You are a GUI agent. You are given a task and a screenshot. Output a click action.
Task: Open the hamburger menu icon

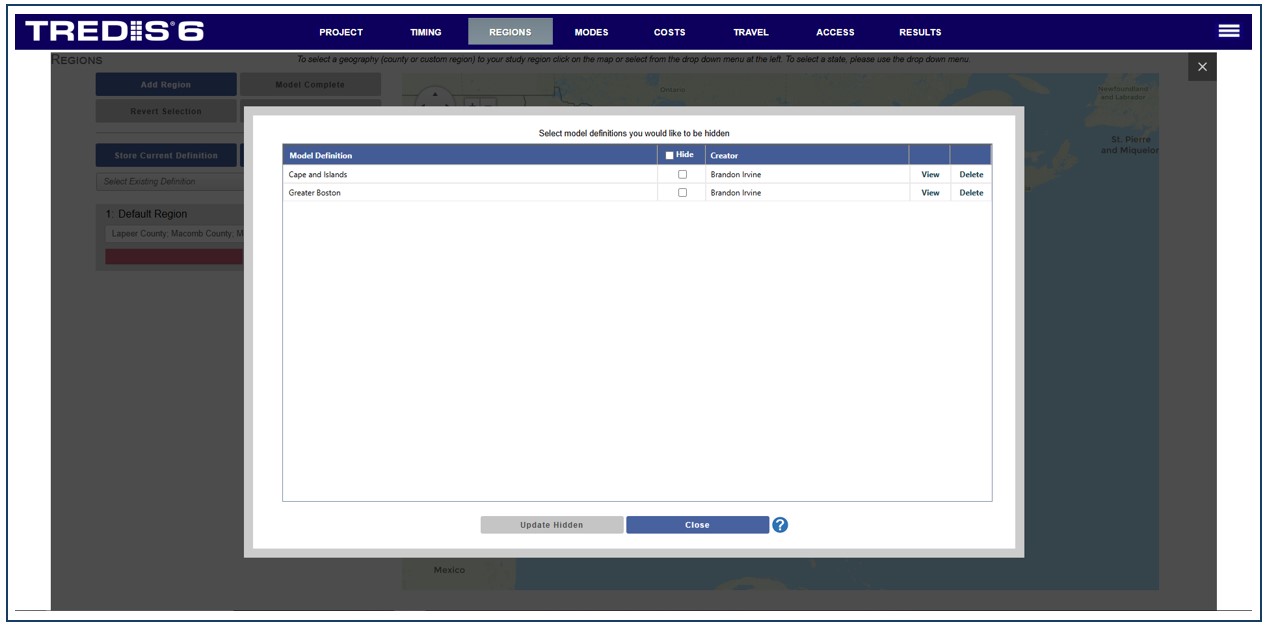coord(1229,31)
